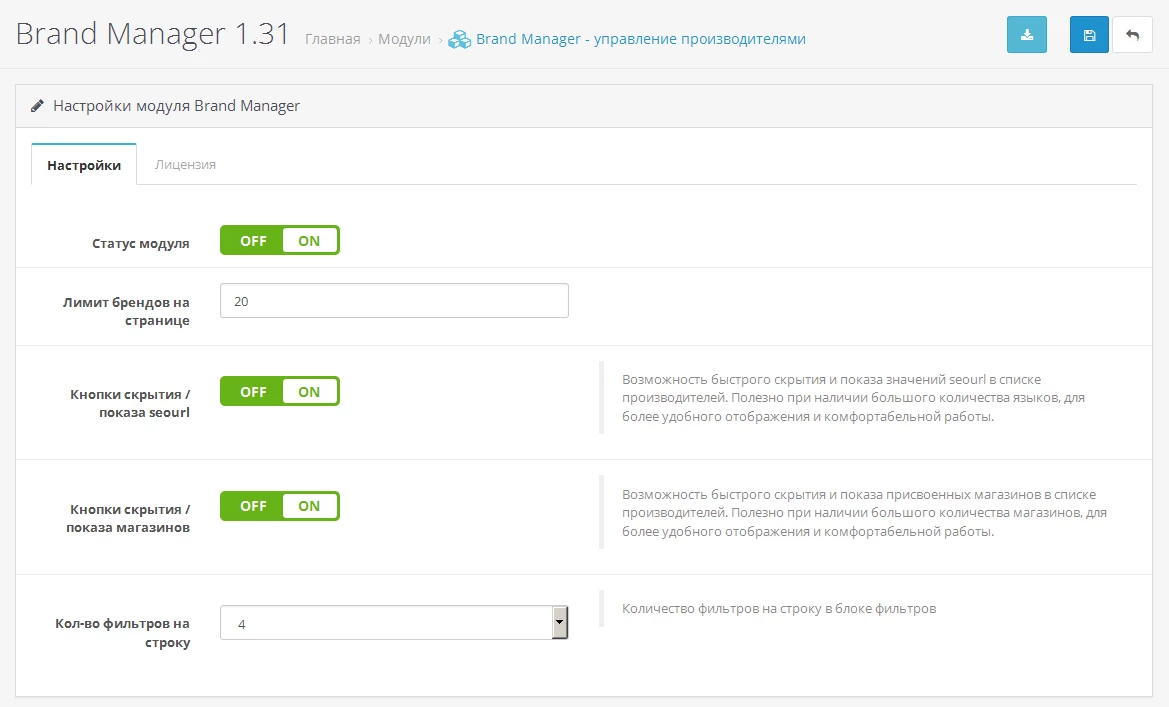The image size is (1169, 707).
Task: Toggle Кнопки скрытия / показа магазинов switch
Action: pos(280,506)
